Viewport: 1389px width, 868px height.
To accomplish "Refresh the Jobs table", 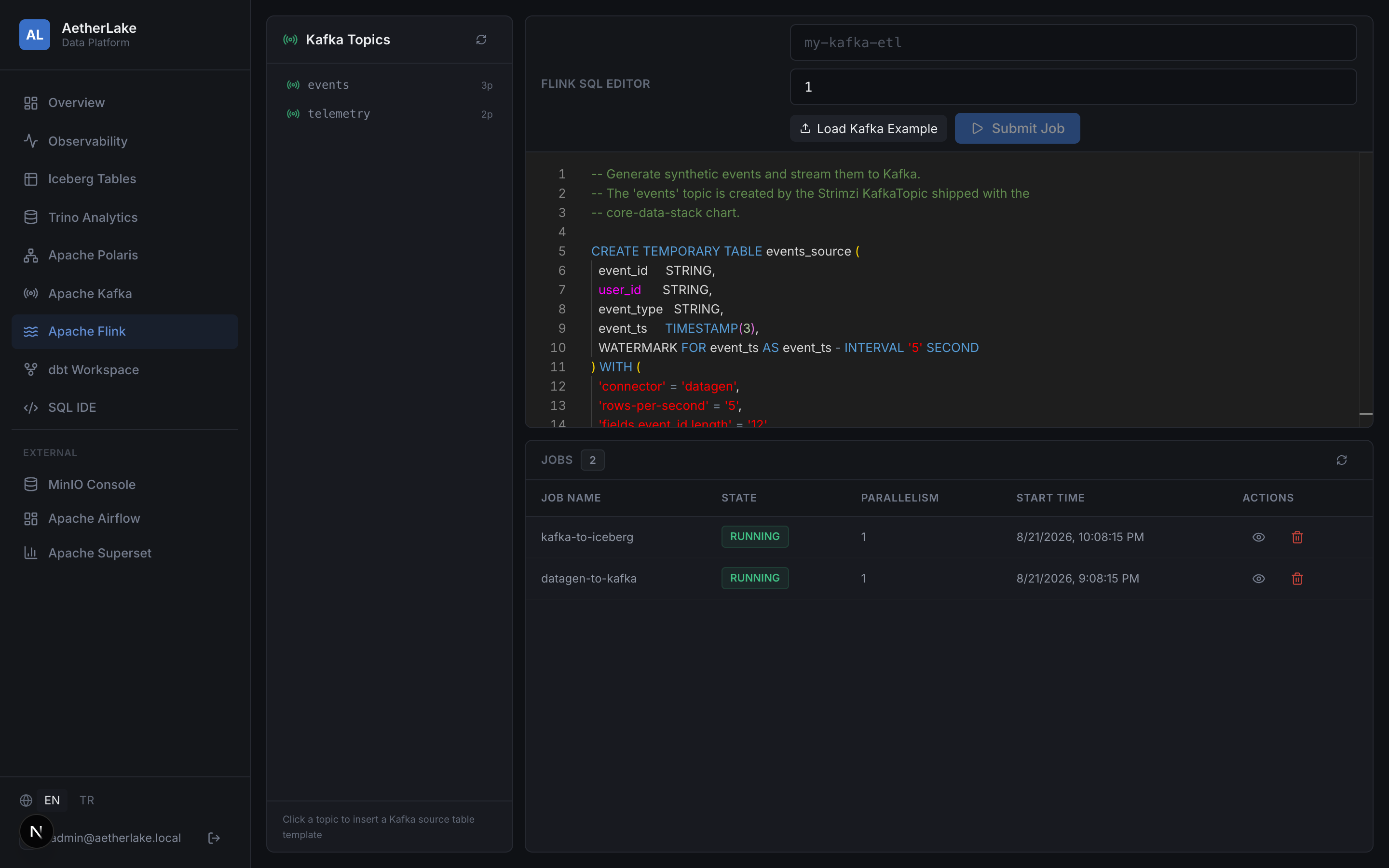I will [x=1341, y=460].
